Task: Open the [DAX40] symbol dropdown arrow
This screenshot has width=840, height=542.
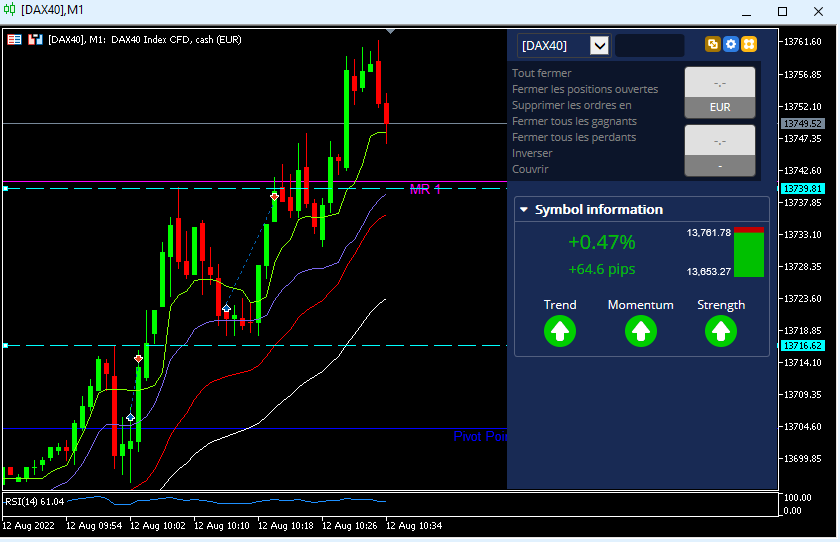Action: point(599,46)
